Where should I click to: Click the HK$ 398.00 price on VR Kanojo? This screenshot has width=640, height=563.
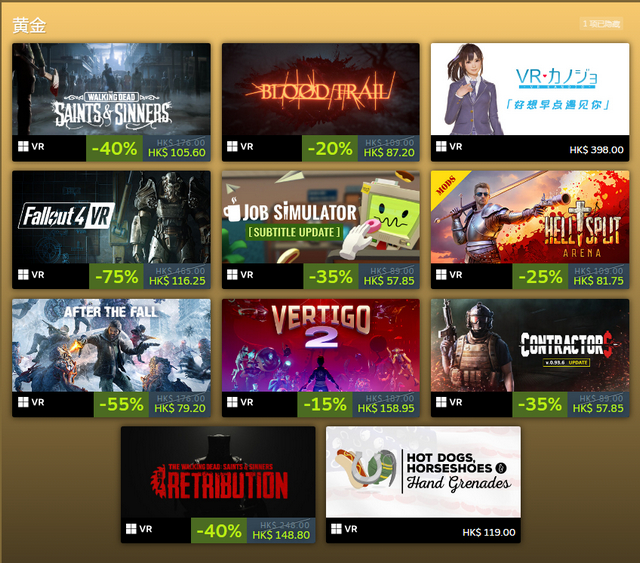(596, 150)
